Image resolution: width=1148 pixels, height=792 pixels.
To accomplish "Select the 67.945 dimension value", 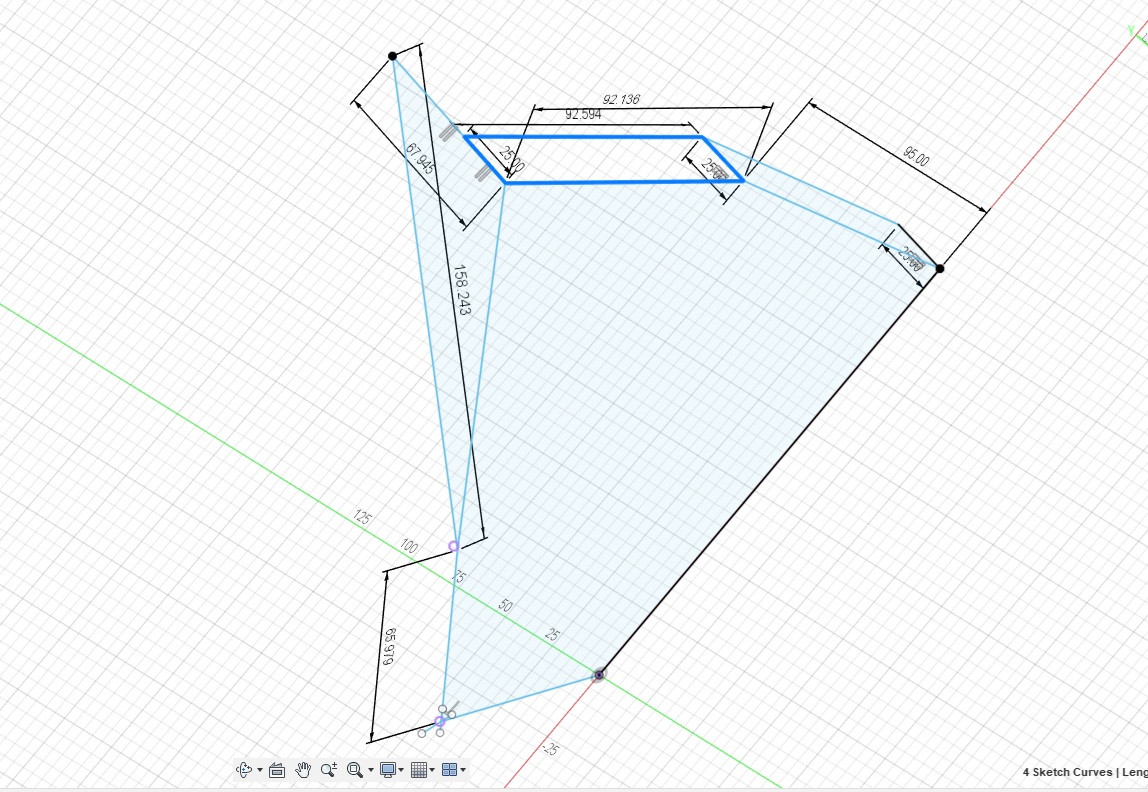I will [x=420, y=159].
